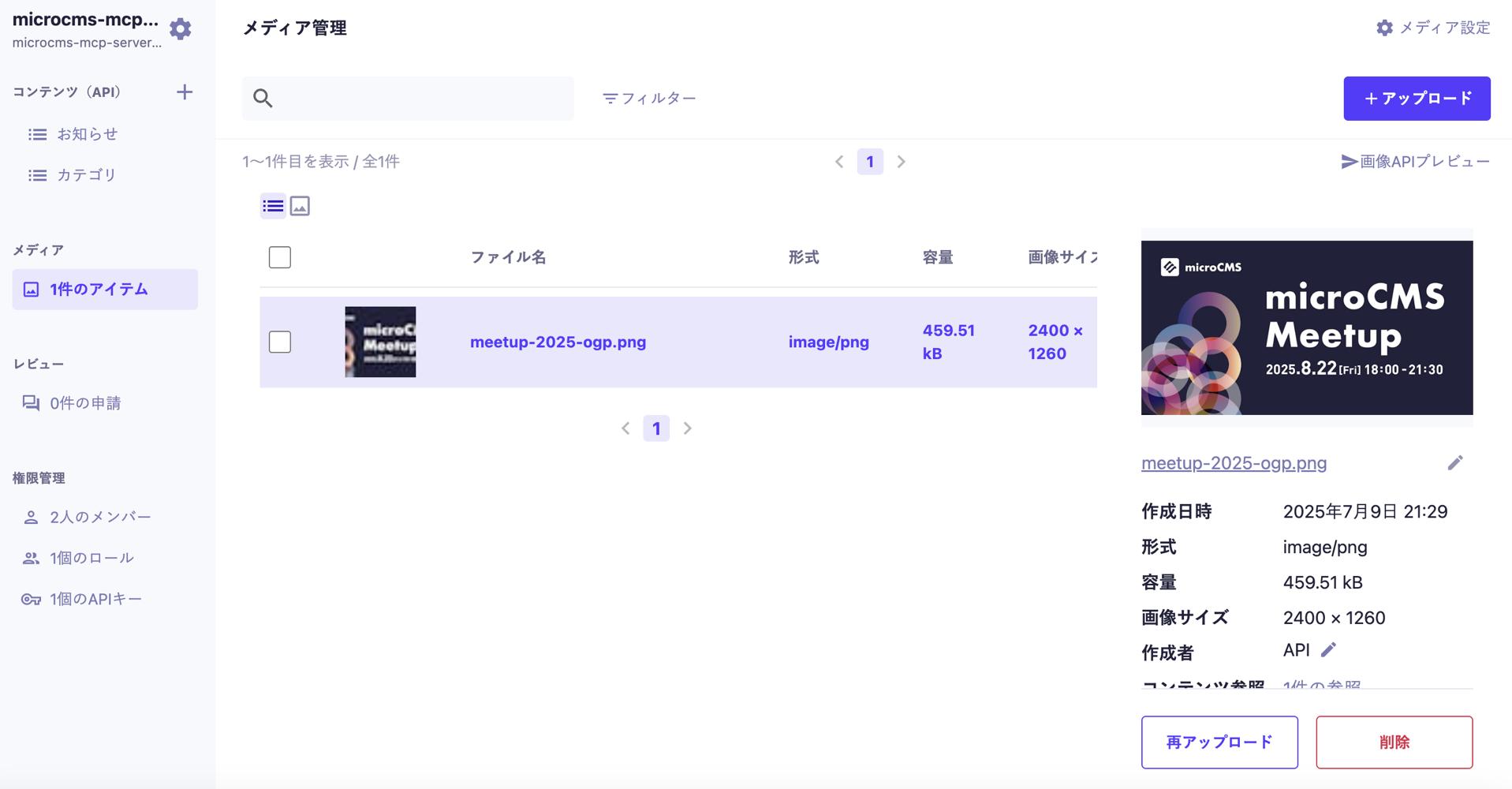This screenshot has width=1512, height=789.
Task: Check the meetup-2025-ogp.png row checkbox
Action: coord(280,342)
